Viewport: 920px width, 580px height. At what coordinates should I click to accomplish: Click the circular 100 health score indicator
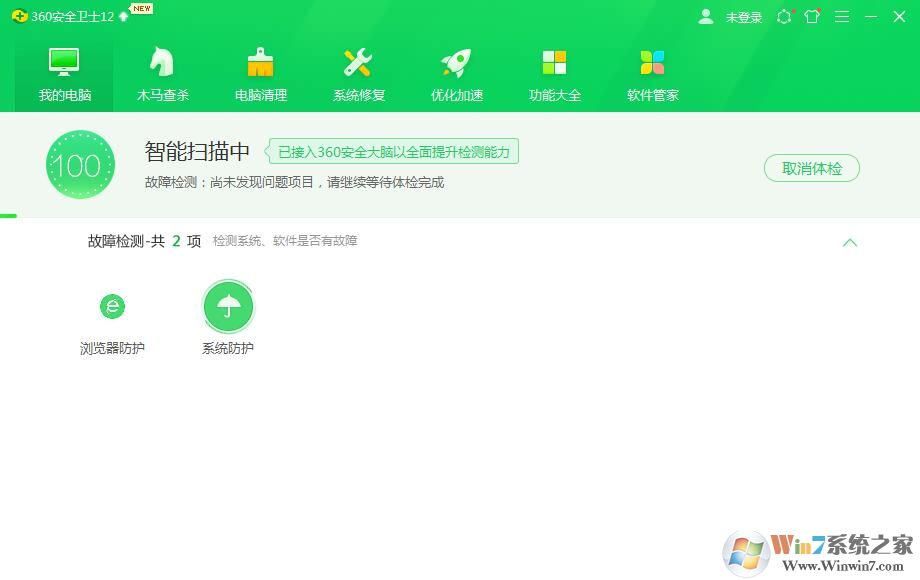pyautogui.click(x=80, y=164)
